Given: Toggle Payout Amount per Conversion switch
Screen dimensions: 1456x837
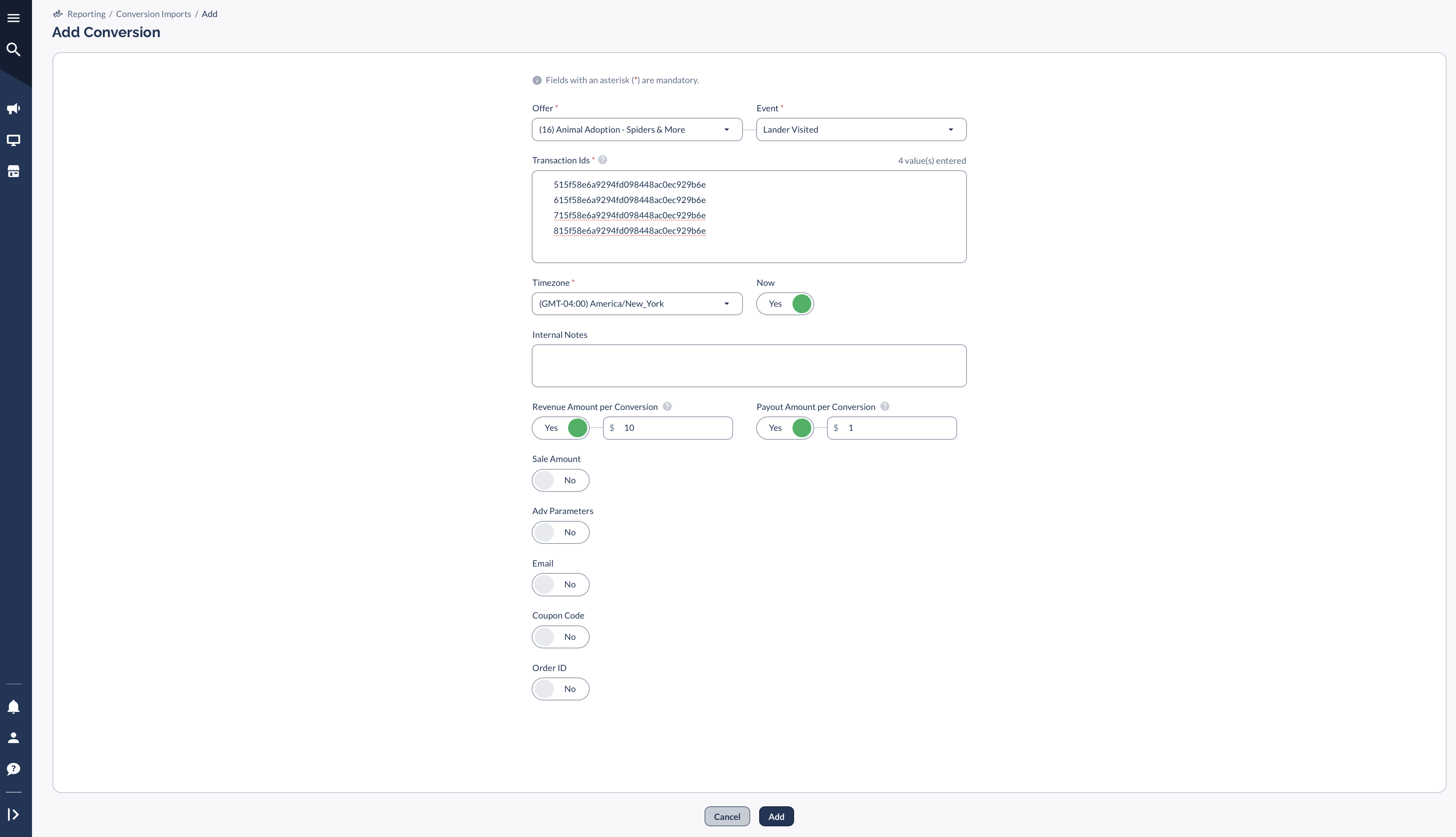Looking at the screenshot, I should tap(785, 428).
